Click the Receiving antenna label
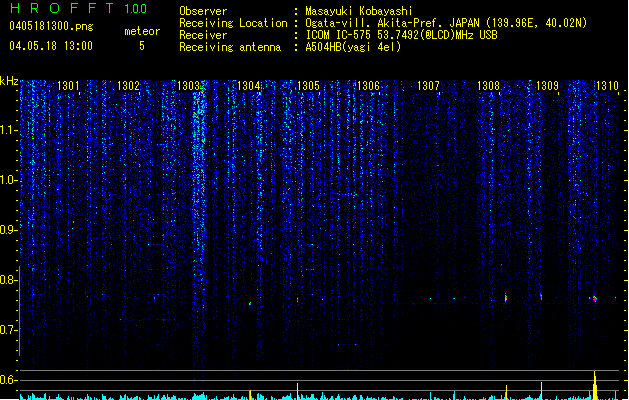The height and width of the screenshot is (400, 629). click(230, 47)
